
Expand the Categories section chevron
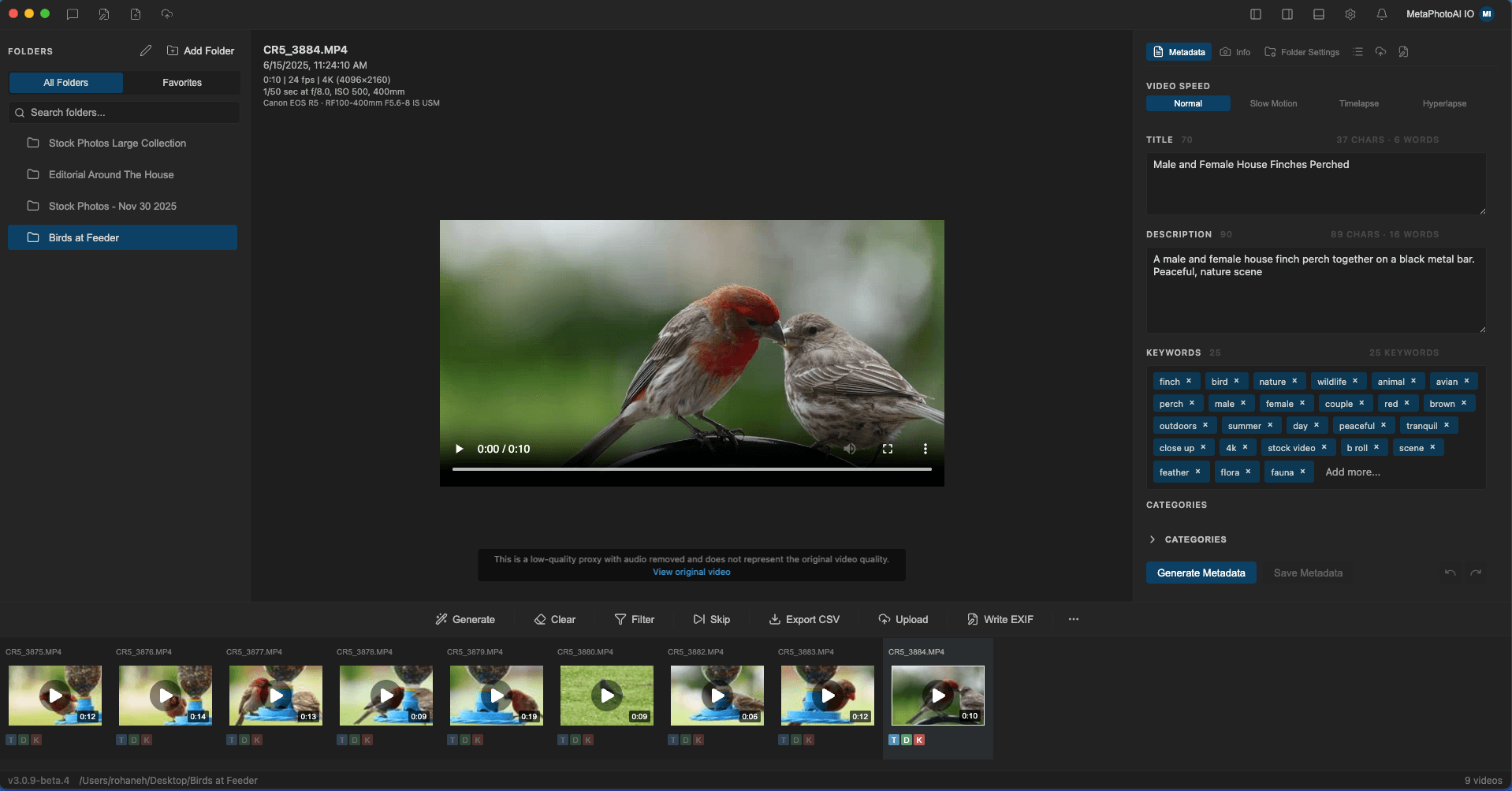(x=1153, y=539)
